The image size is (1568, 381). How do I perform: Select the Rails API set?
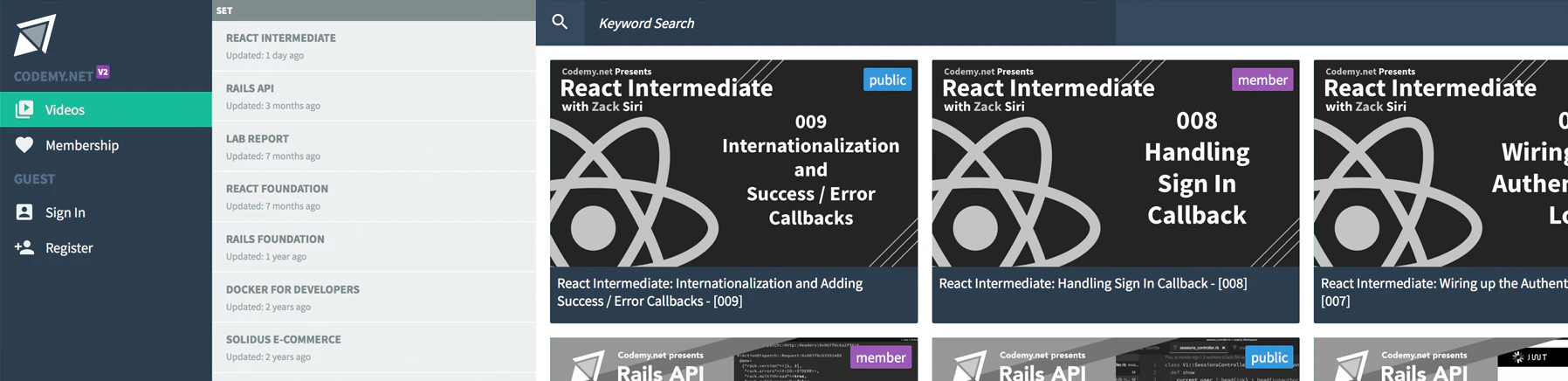click(374, 96)
